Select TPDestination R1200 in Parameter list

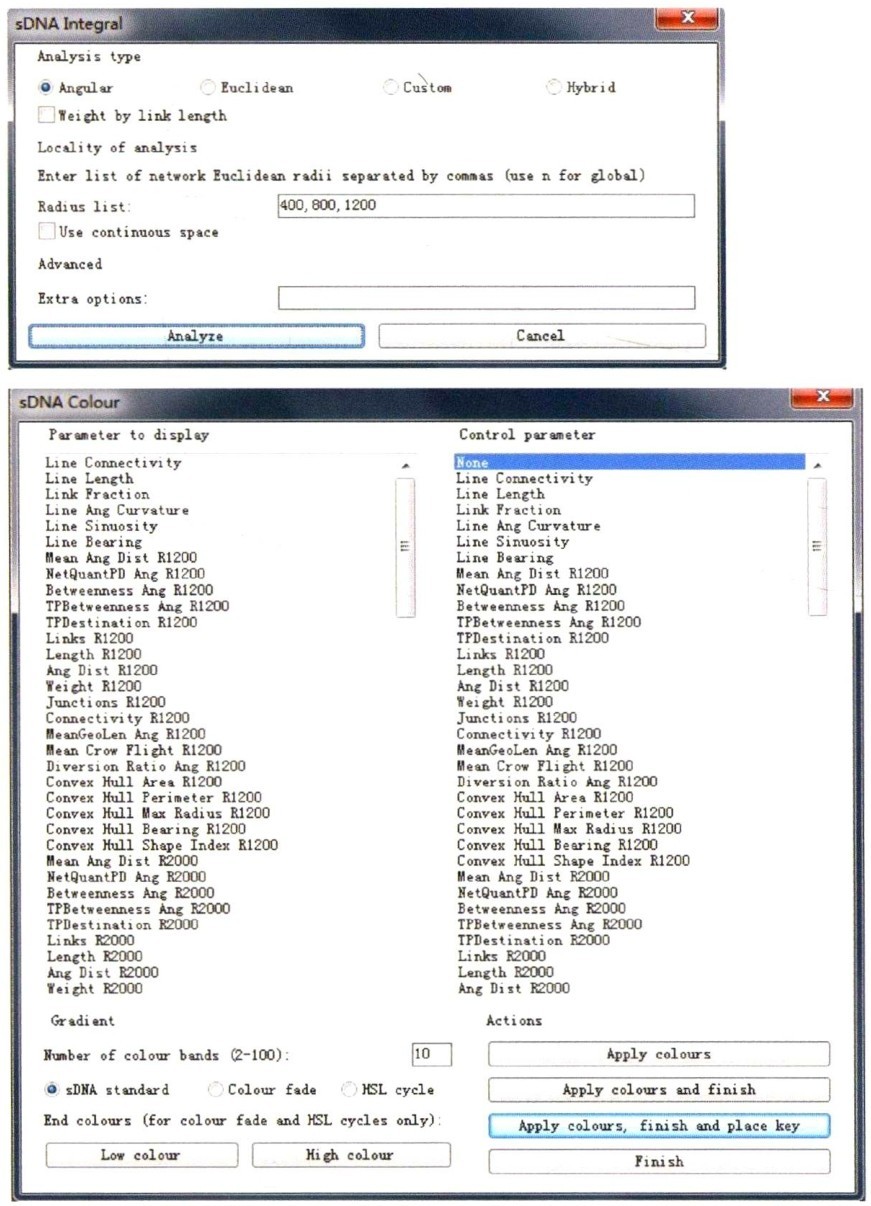tap(121, 622)
